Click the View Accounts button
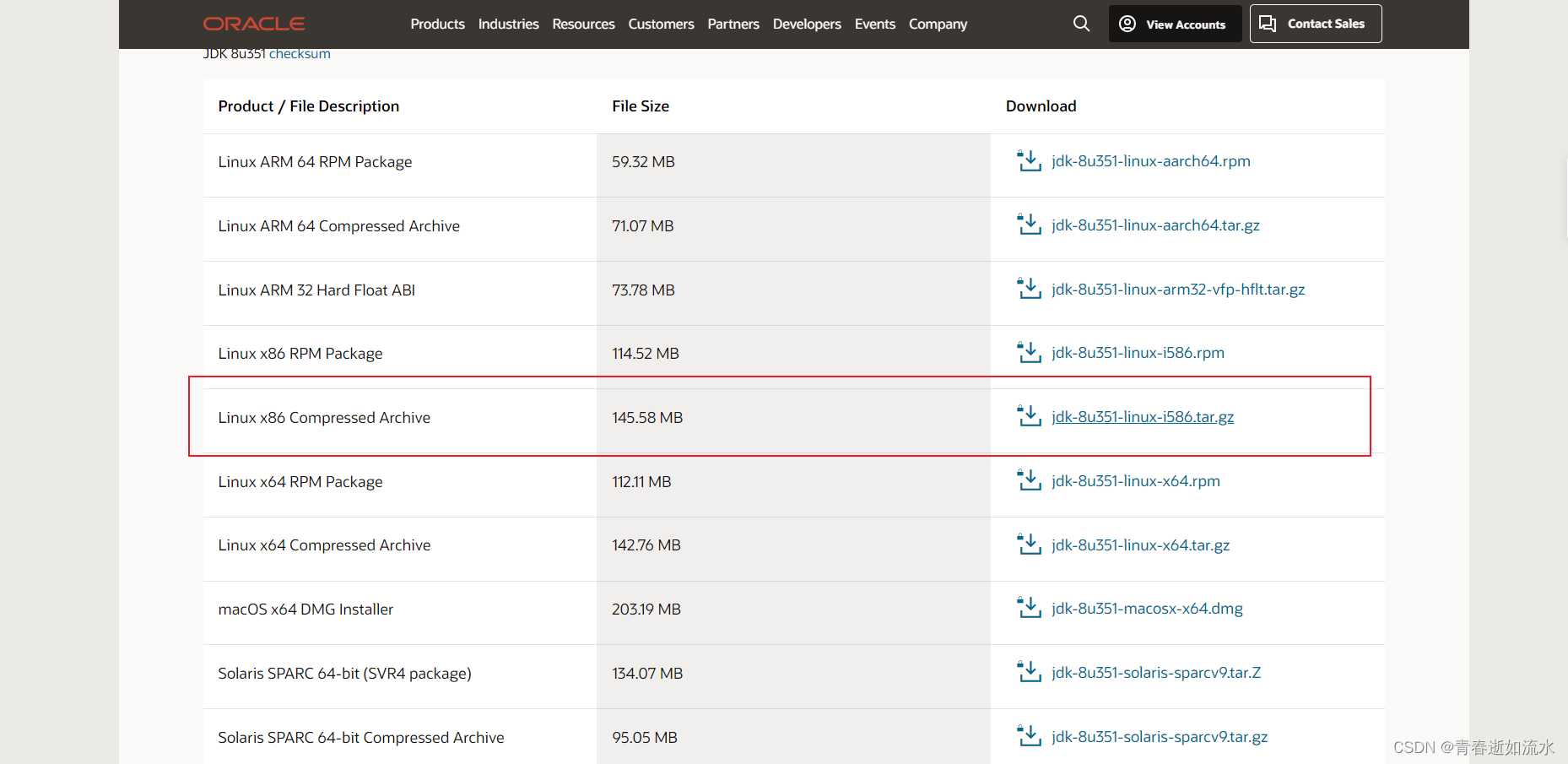 (1175, 24)
